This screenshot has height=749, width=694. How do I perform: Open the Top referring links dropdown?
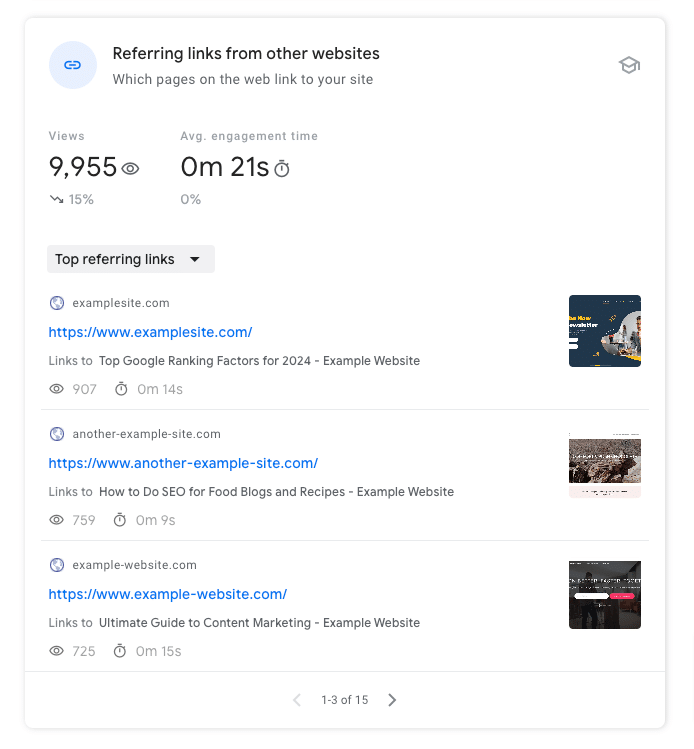pyautogui.click(x=131, y=259)
